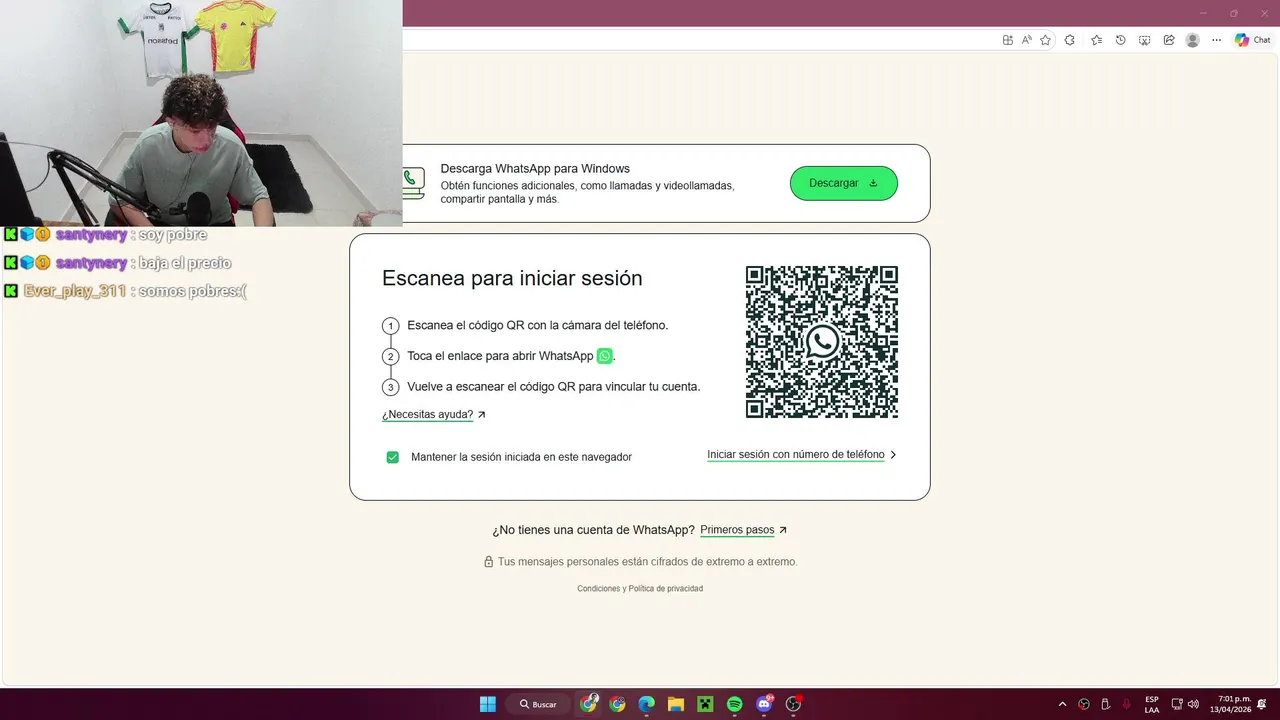This screenshot has height=720, width=1280.
Task: Open the clock showing 7:01 p. m.
Action: click(x=1230, y=704)
